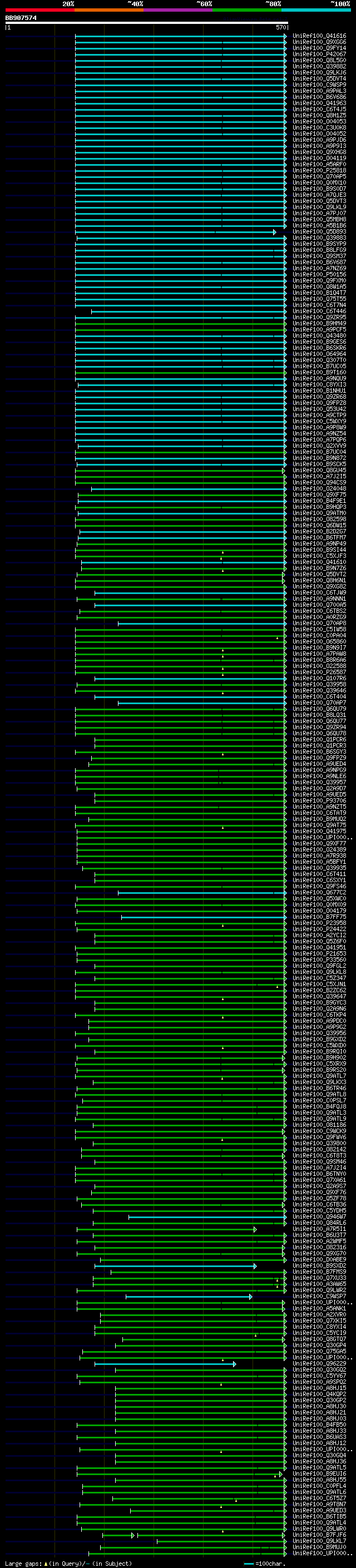Click the cyan alignment bar of UniRef100_Q107R6
The image size is (356, 1568).
pos(190,679)
